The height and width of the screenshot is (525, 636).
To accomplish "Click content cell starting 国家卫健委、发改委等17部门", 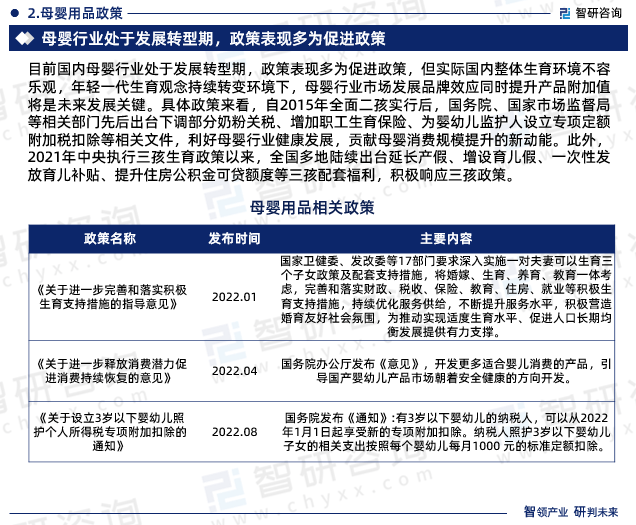I will pos(446,296).
